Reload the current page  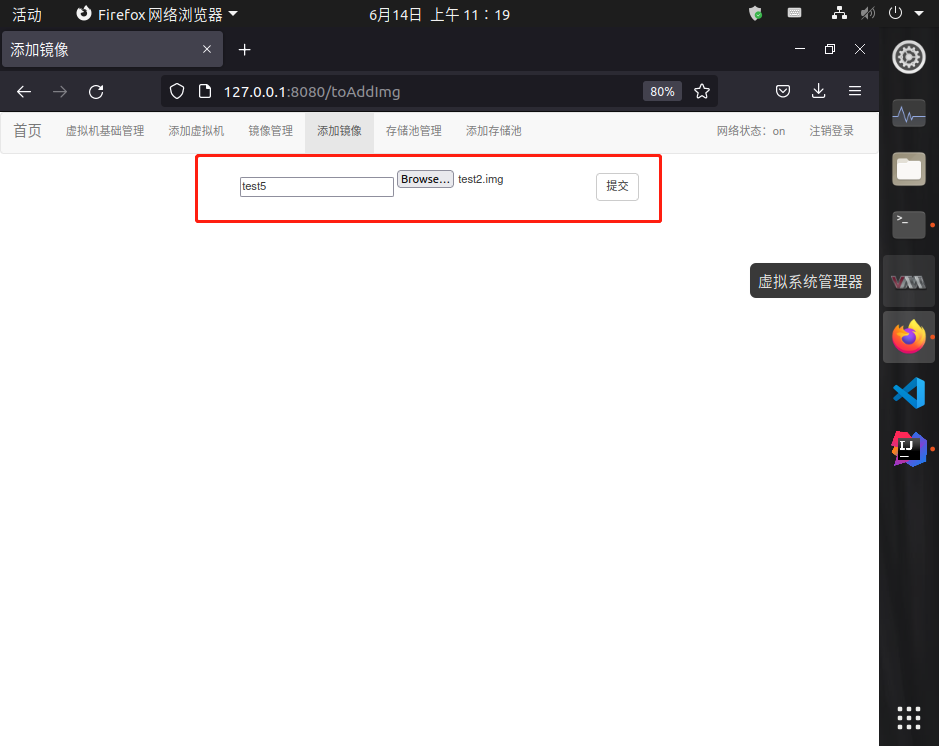pyautogui.click(x=96, y=92)
